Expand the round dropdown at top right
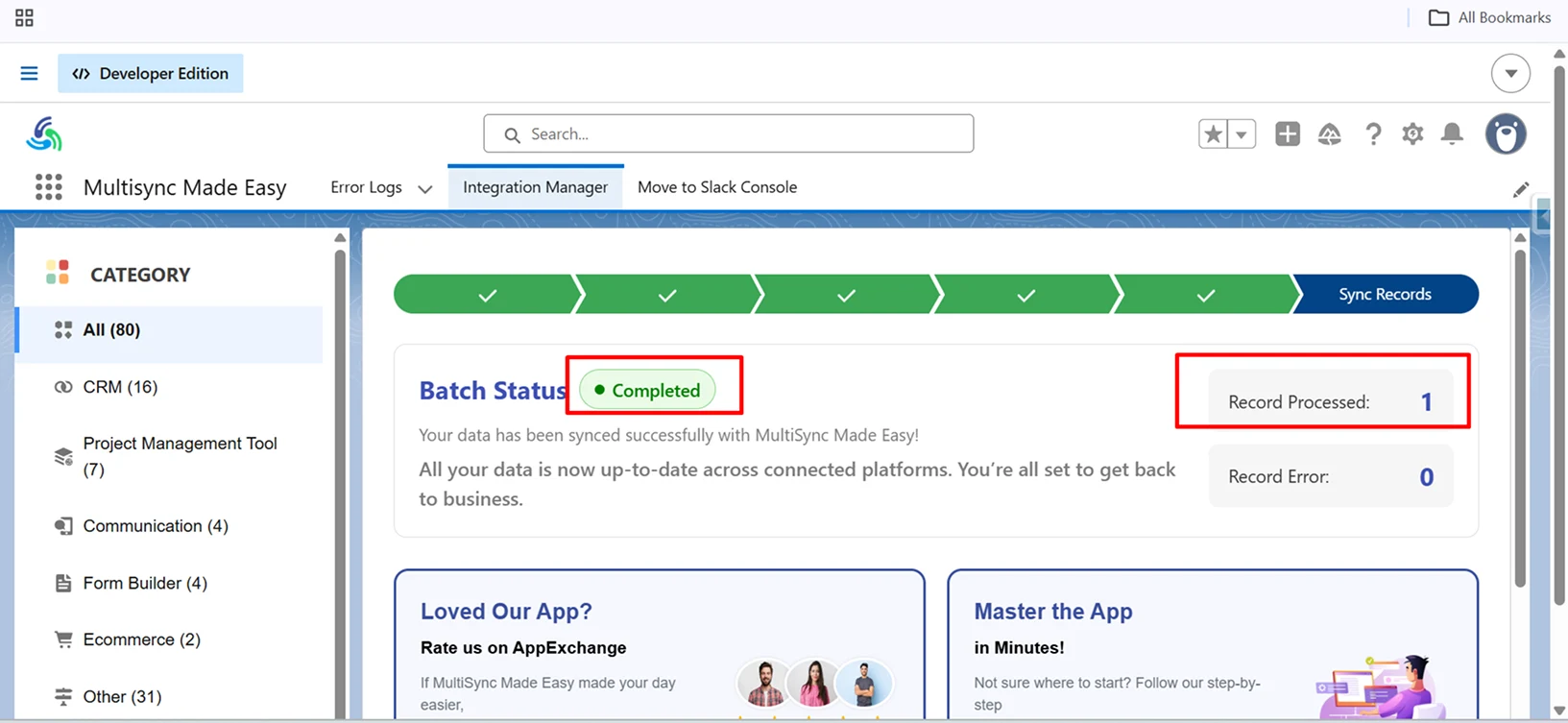This screenshot has height=723, width=1568. point(1510,73)
